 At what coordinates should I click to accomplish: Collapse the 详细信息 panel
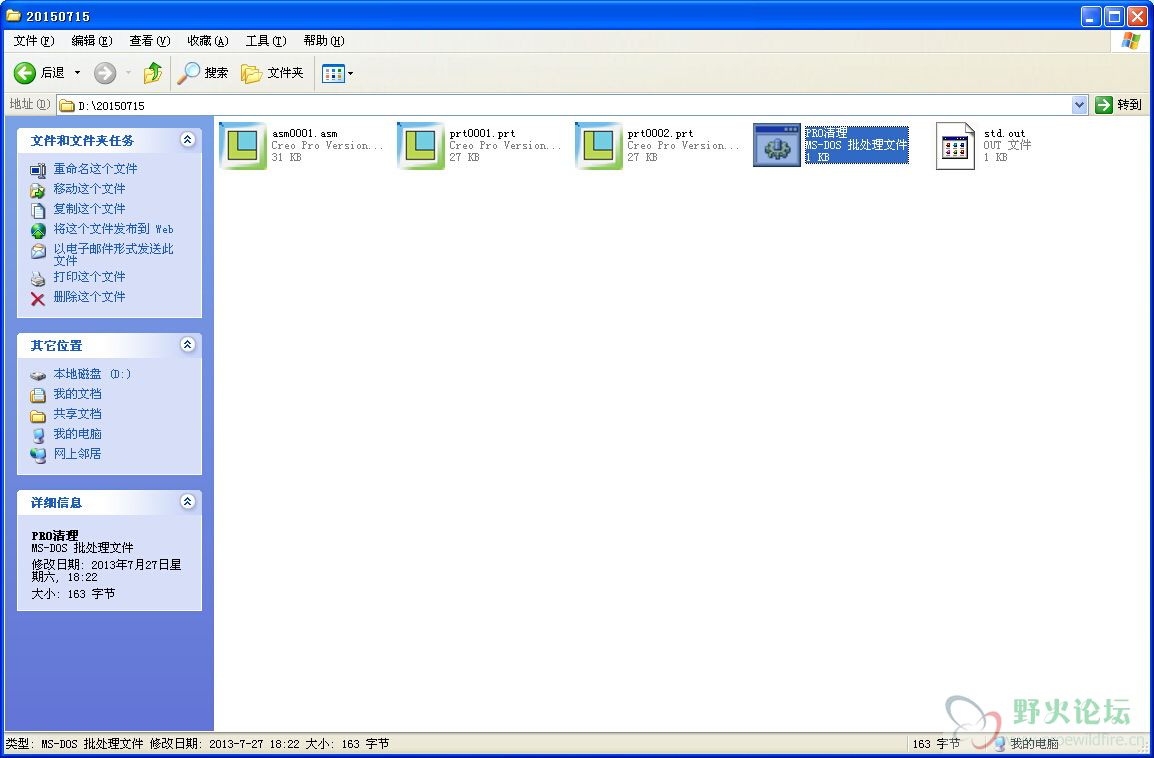188,501
